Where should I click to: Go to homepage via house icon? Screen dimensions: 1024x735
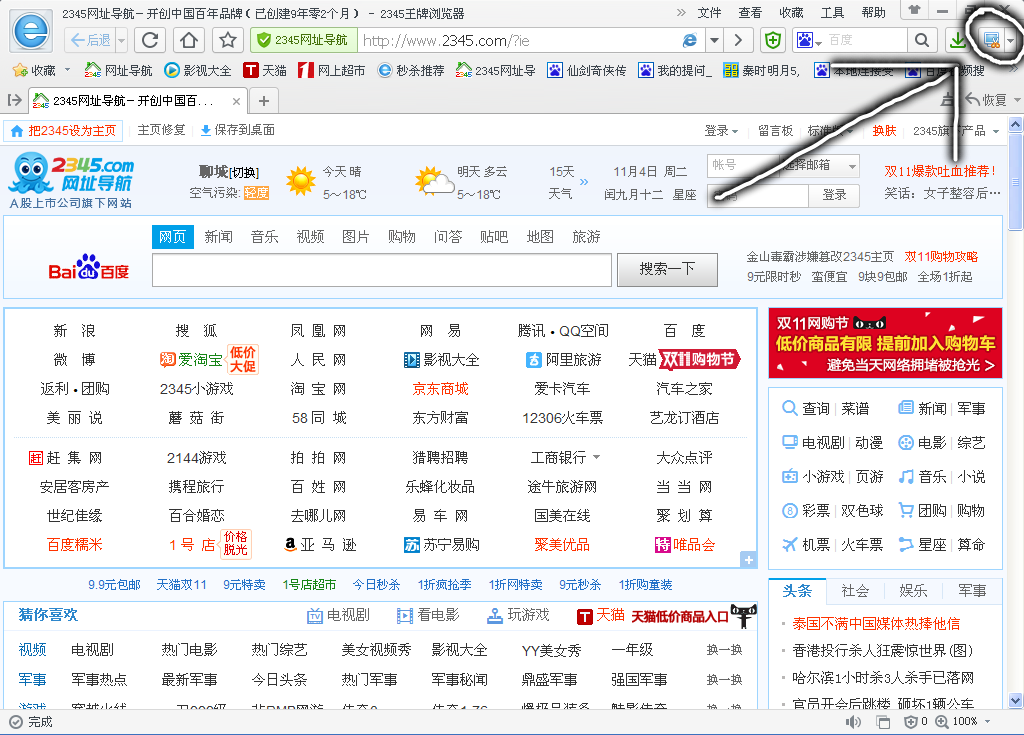189,41
